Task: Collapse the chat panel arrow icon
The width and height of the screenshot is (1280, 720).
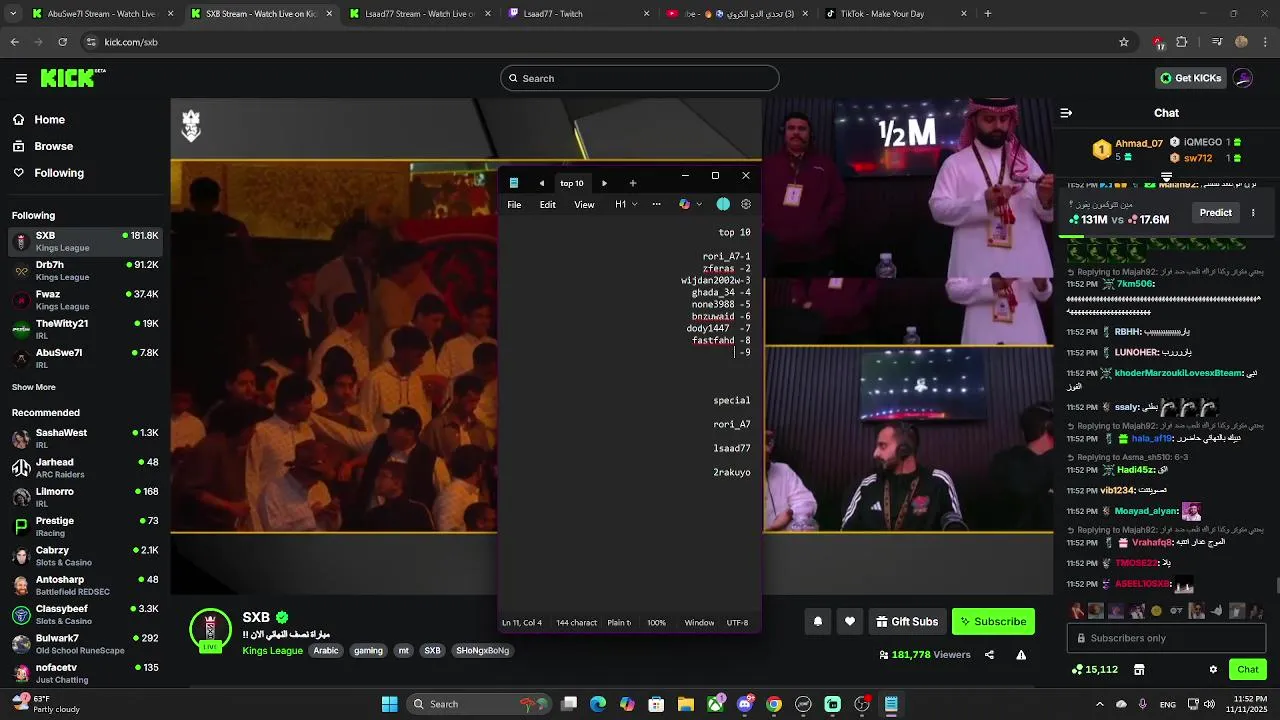Action: coord(1066,113)
